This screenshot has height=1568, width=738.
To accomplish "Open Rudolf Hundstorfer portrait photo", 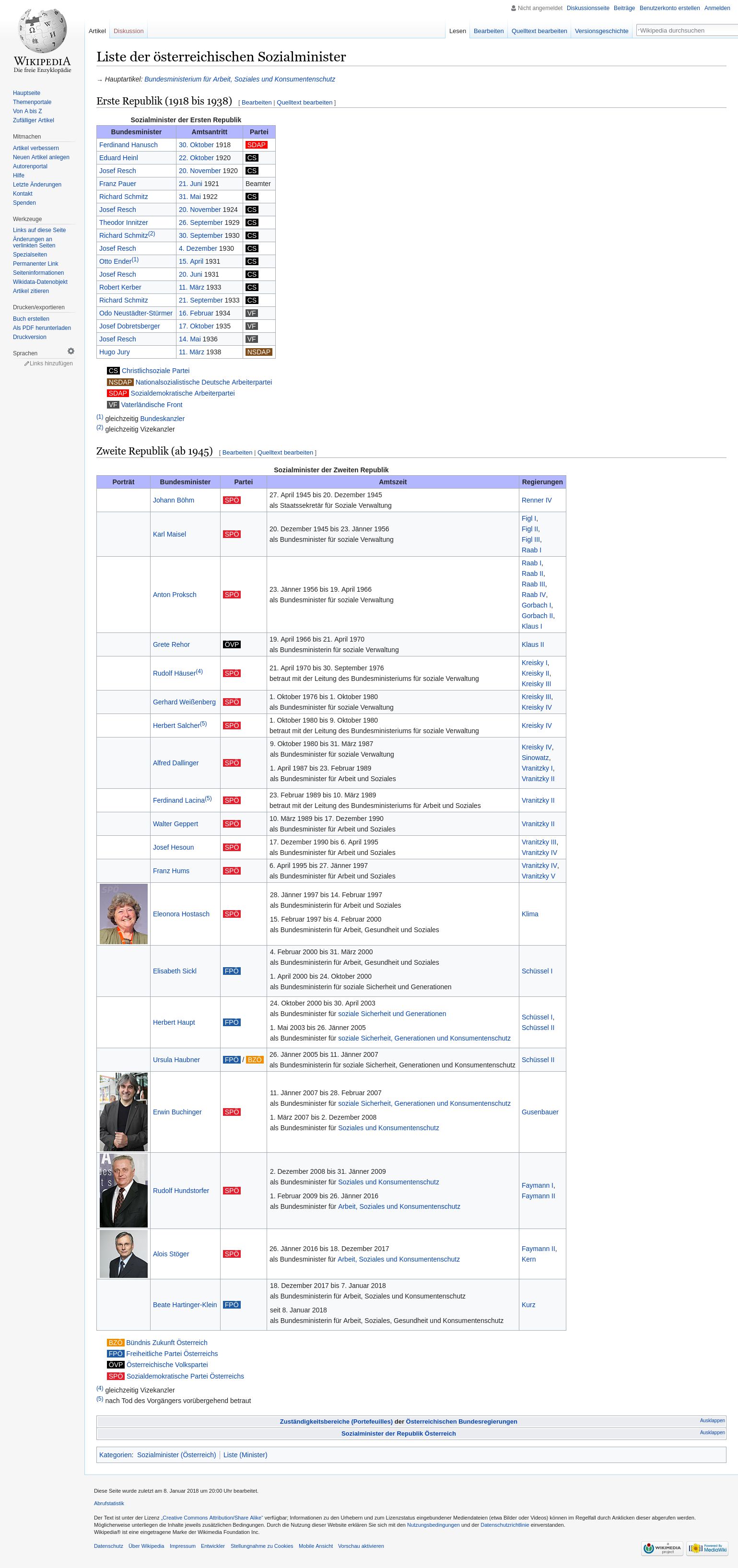I will 124,1190.
